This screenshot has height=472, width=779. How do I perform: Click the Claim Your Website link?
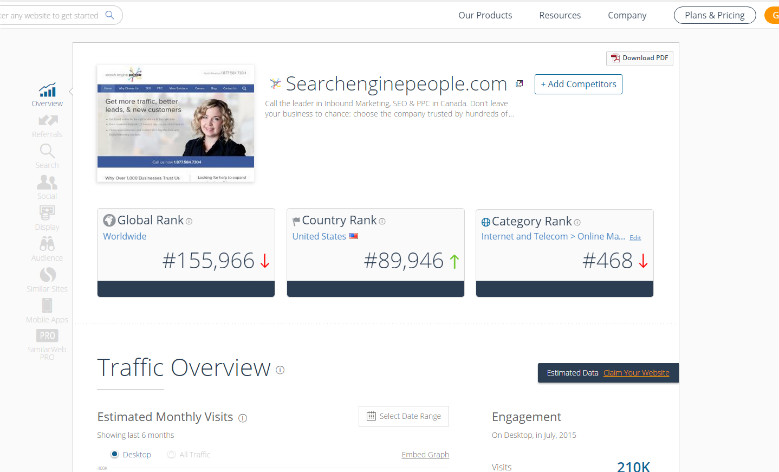click(x=636, y=373)
